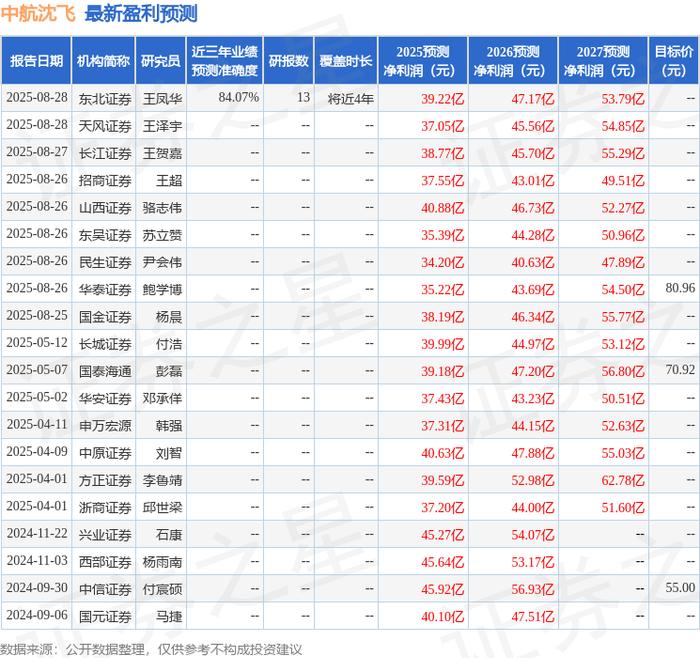Click 40.88亿 forecast value
Image resolution: width=700 pixels, height=658 pixels.
(x=442, y=208)
